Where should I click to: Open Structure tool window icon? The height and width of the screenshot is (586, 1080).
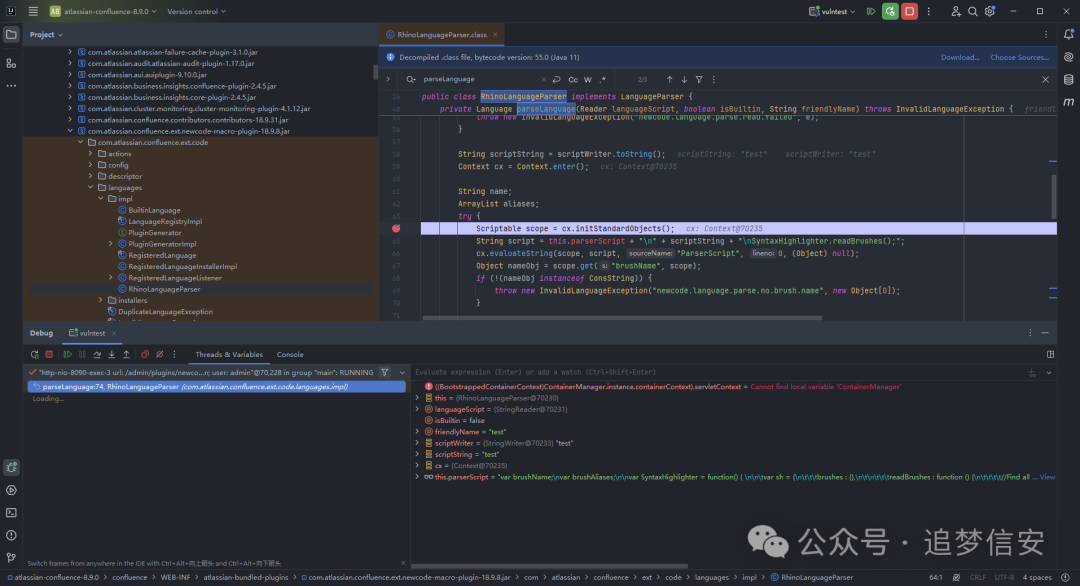pyautogui.click(x=11, y=63)
